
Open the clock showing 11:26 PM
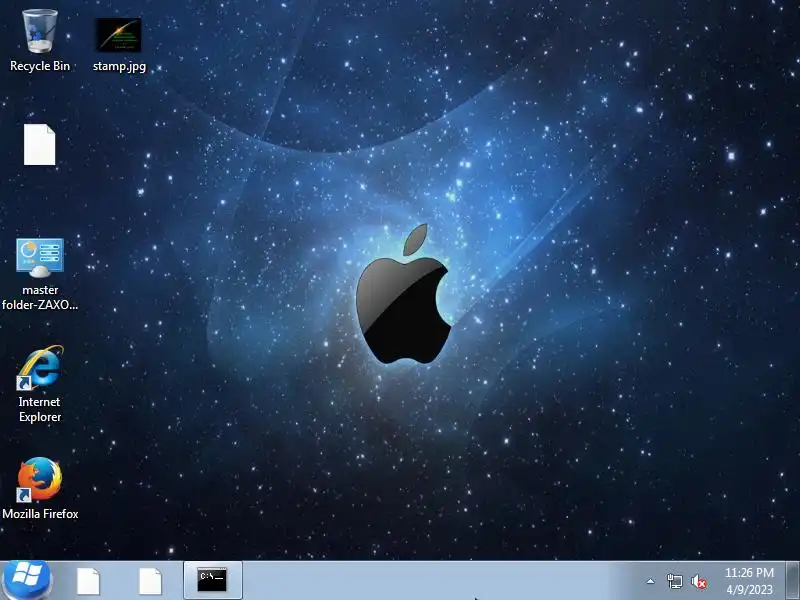(x=749, y=581)
